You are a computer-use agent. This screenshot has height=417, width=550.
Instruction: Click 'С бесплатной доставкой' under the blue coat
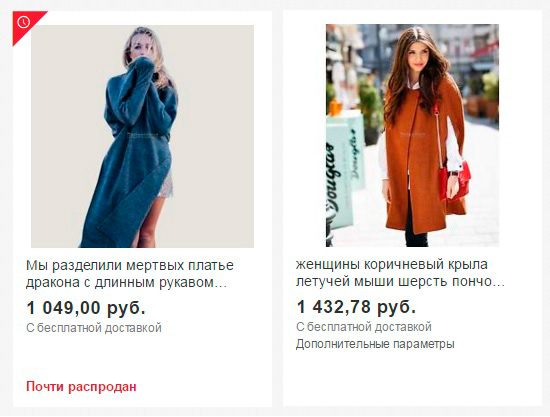[94, 328]
